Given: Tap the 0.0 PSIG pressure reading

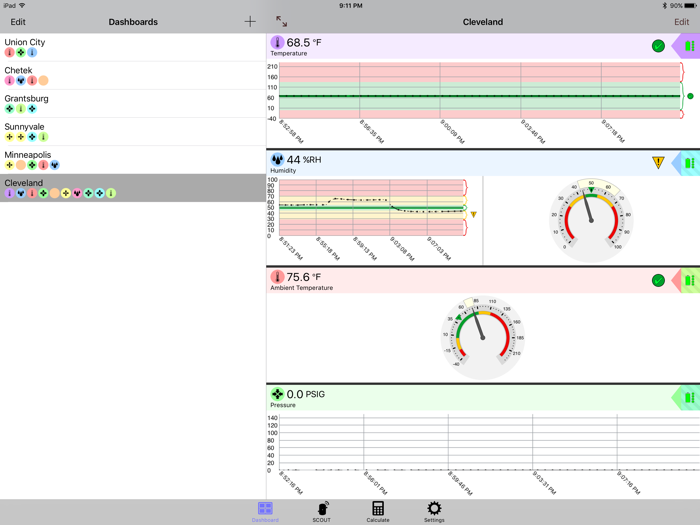Looking at the screenshot, I should tap(305, 394).
